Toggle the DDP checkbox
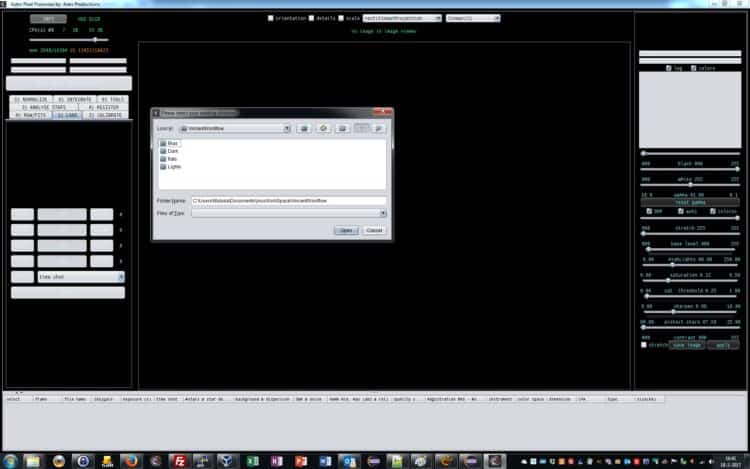 point(649,211)
